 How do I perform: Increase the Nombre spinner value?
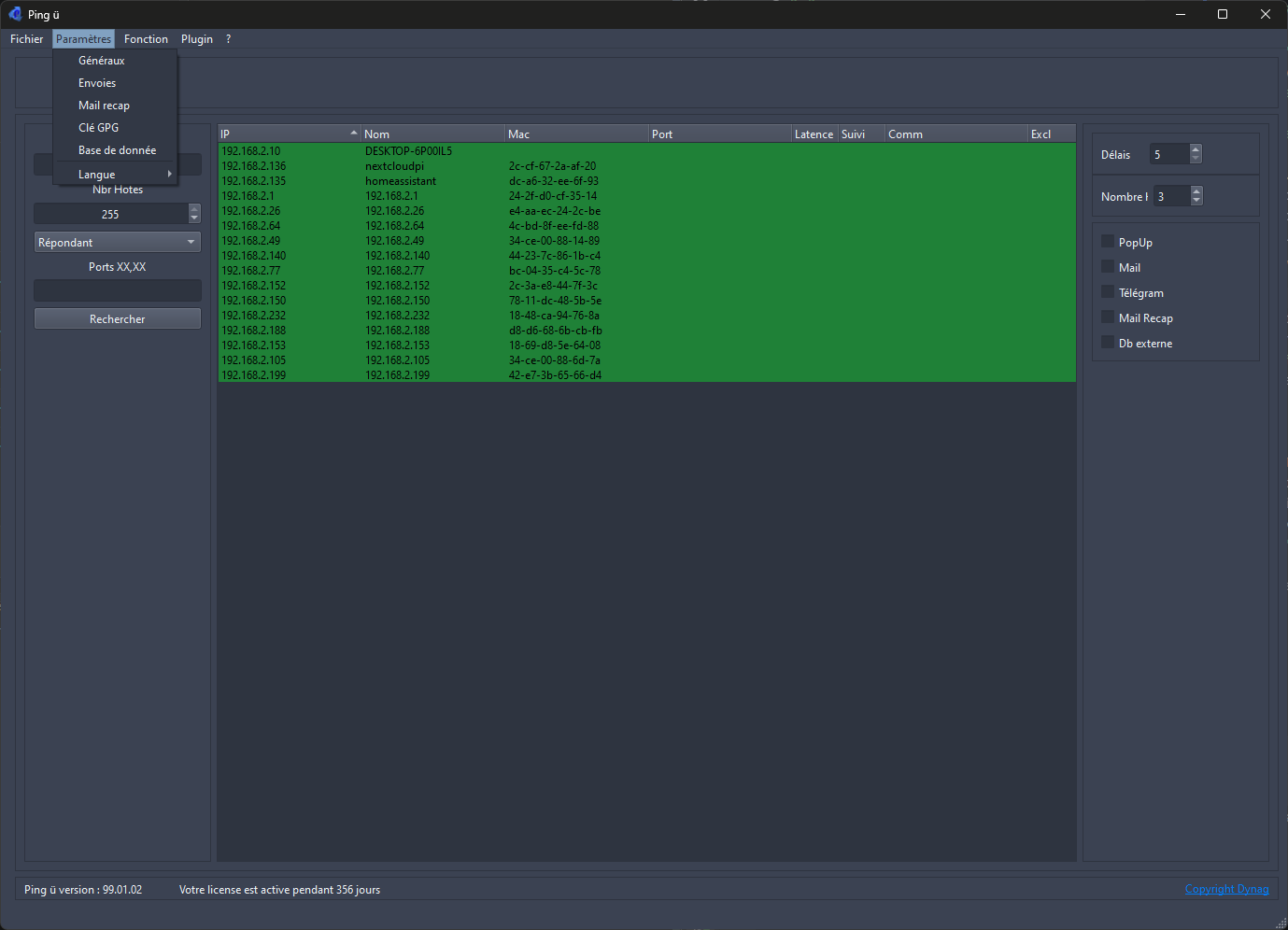1196,191
